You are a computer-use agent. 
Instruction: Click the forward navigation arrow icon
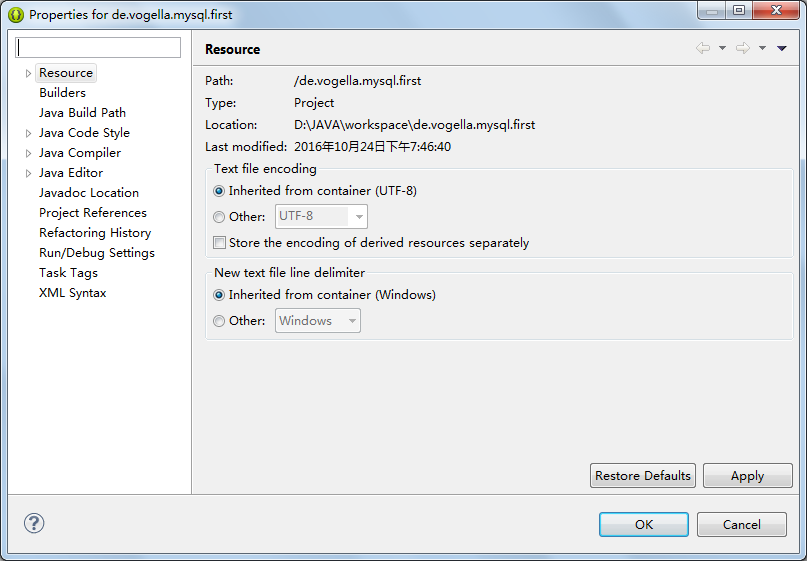(742, 48)
